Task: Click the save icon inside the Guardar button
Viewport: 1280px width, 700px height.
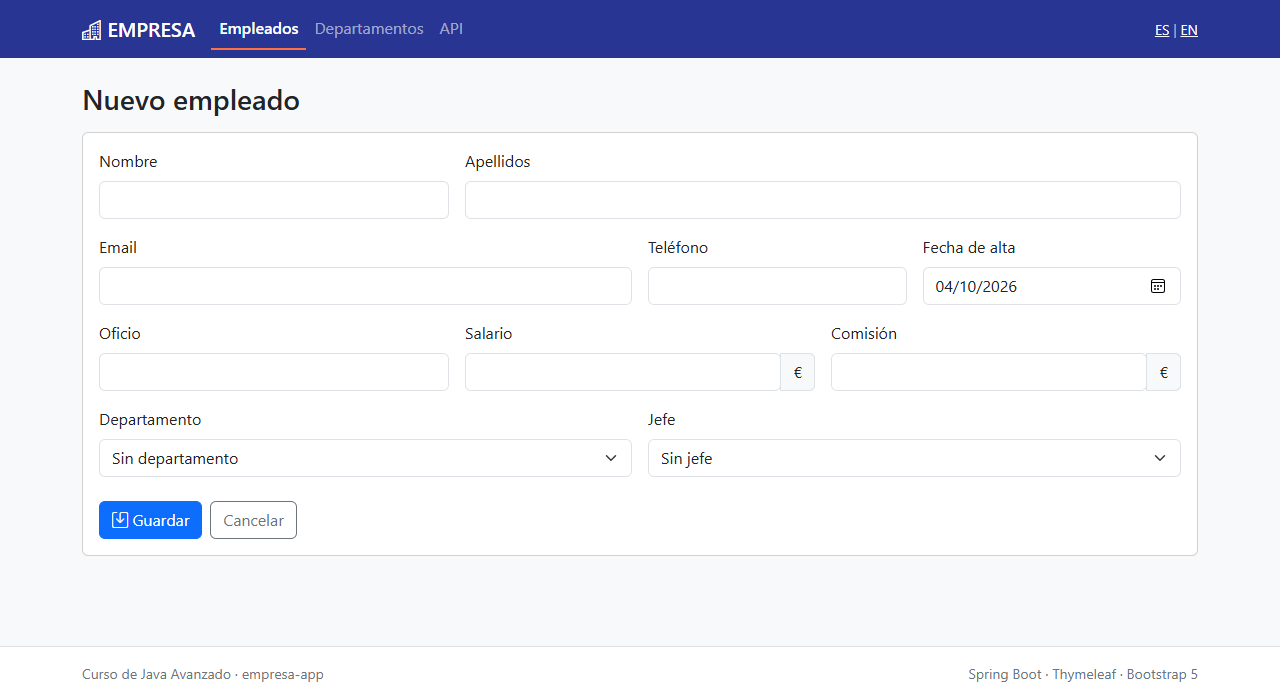Action: click(120, 520)
